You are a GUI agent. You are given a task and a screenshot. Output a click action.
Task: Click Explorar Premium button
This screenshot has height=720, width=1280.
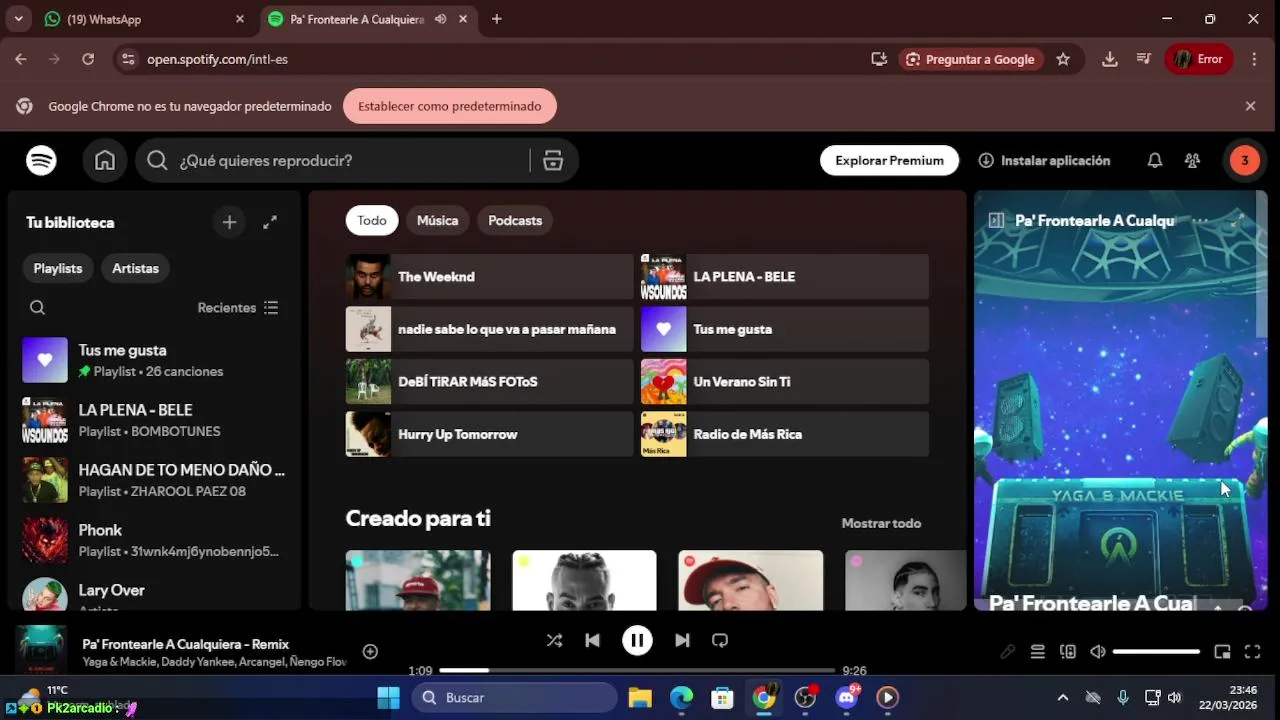tap(889, 160)
